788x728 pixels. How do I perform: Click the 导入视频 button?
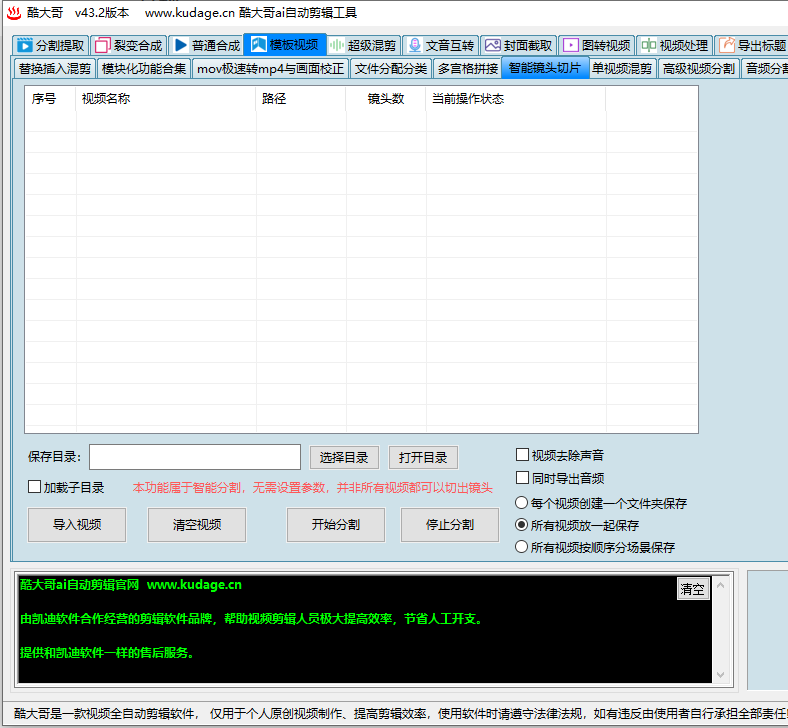(77, 525)
